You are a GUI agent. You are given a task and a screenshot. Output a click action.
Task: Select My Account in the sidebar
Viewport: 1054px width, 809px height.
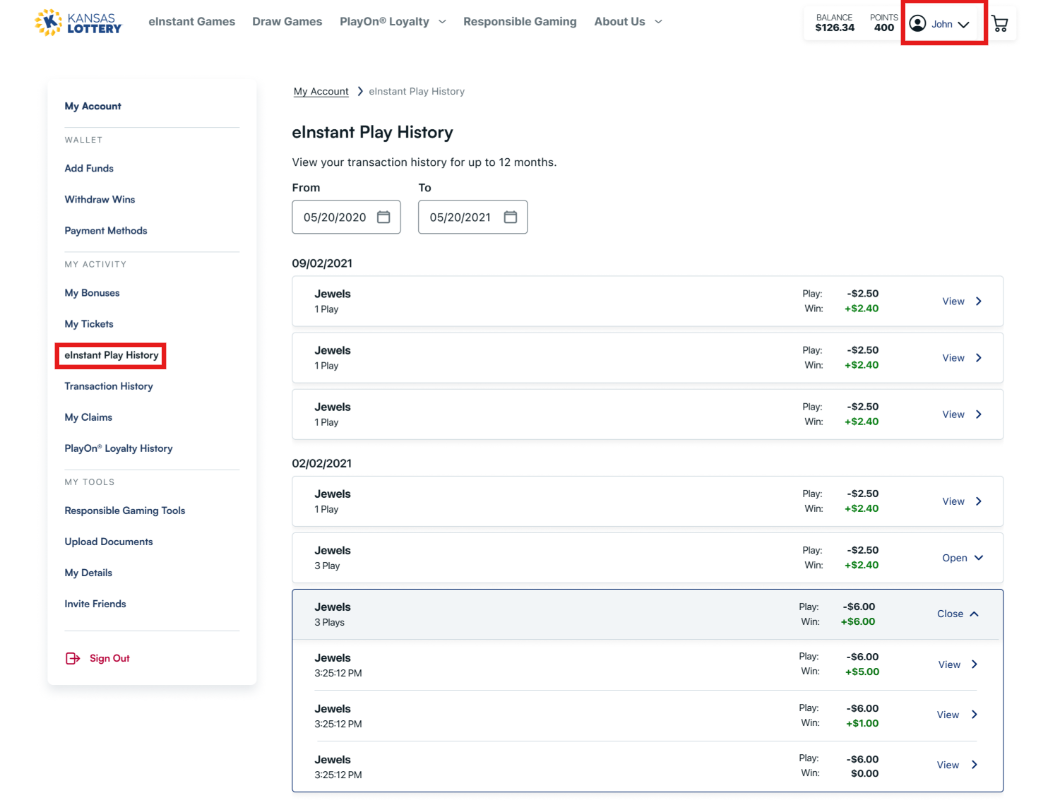(x=93, y=106)
